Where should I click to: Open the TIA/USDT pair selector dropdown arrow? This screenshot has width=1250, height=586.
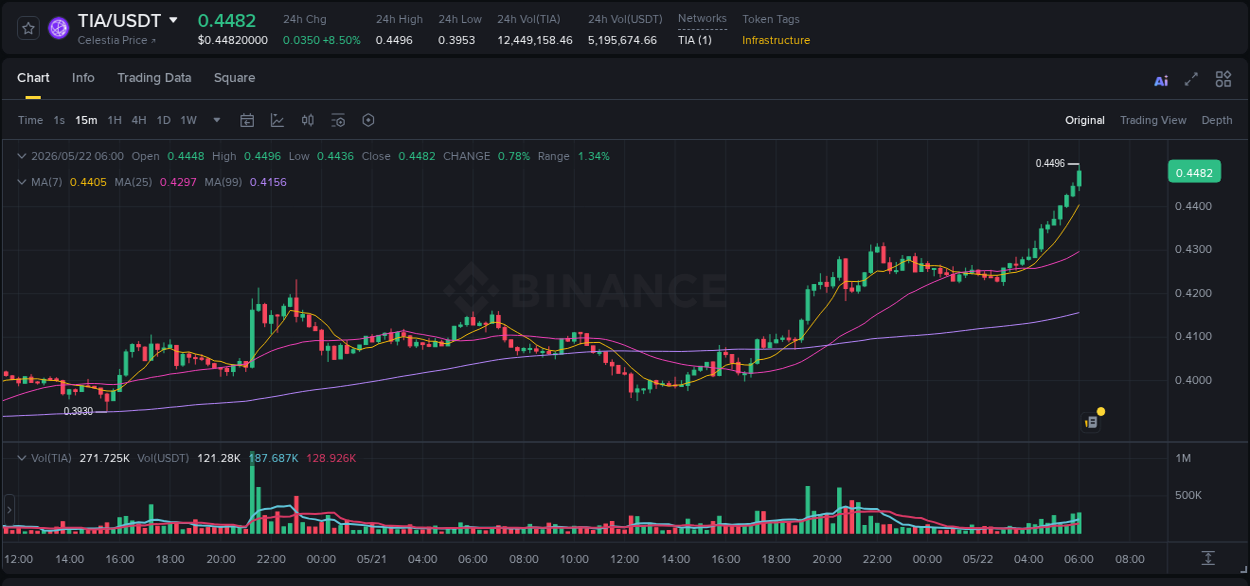tap(173, 20)
